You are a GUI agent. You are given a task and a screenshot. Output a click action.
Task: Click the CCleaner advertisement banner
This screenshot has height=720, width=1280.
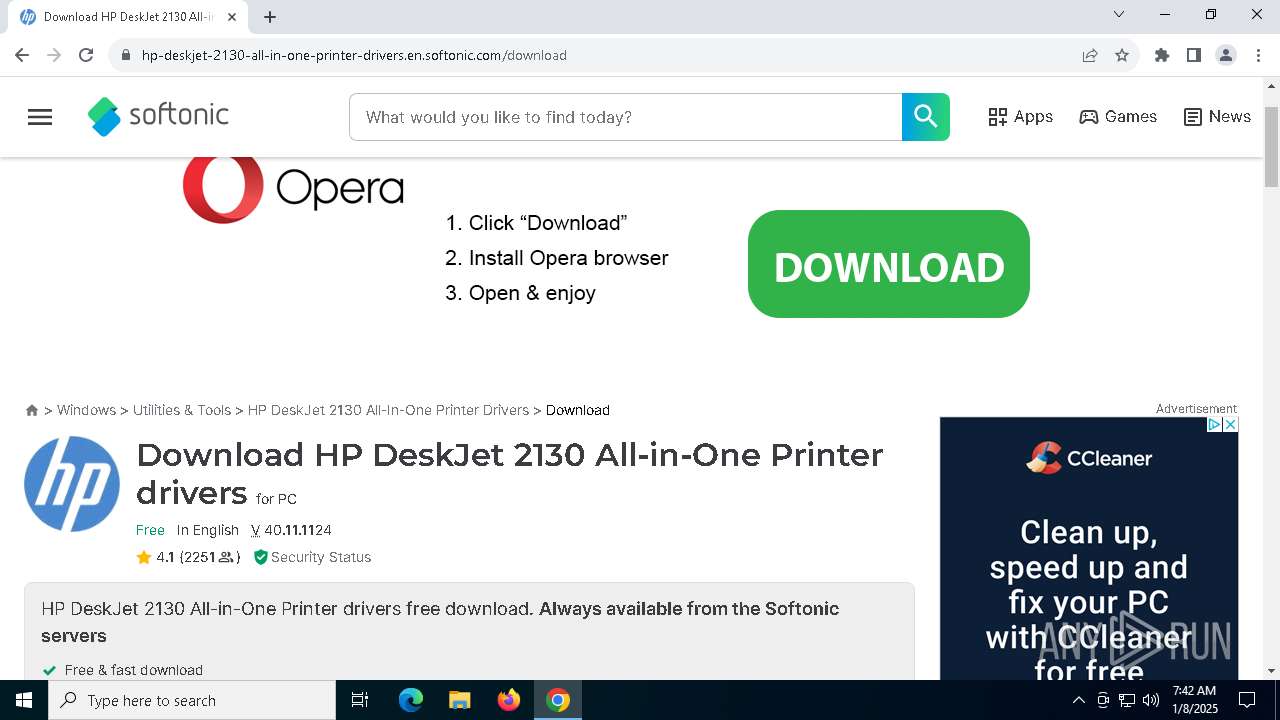tap(1089, 548)
